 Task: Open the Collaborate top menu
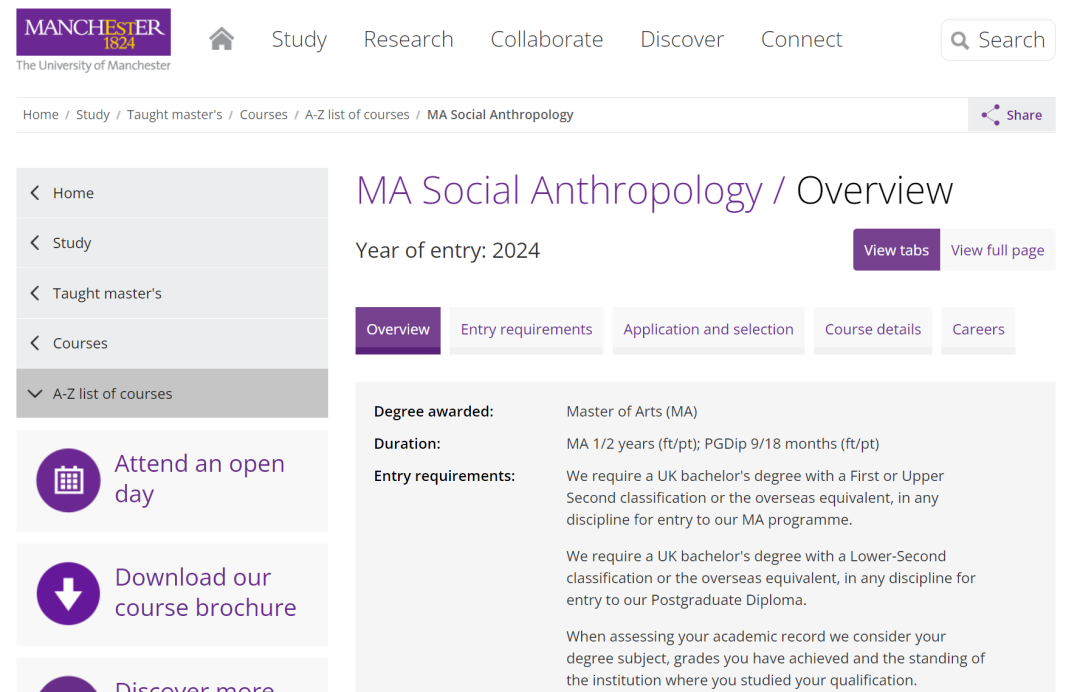pos(547,39)
